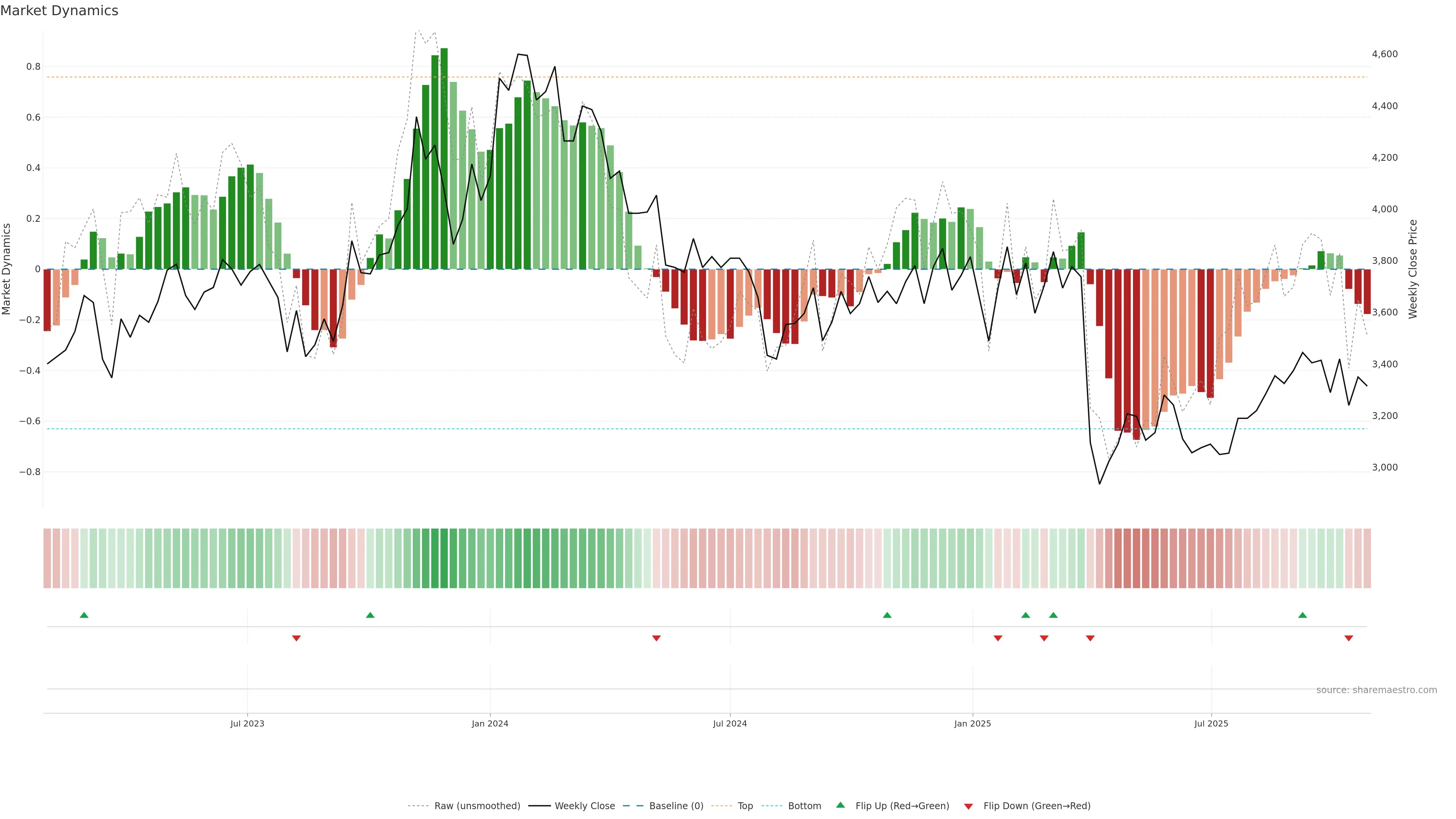This screenshot has width=1456, height=819.
Task: Click the green flip-up marker before Jan 2025
Action: tap(887, 615)
